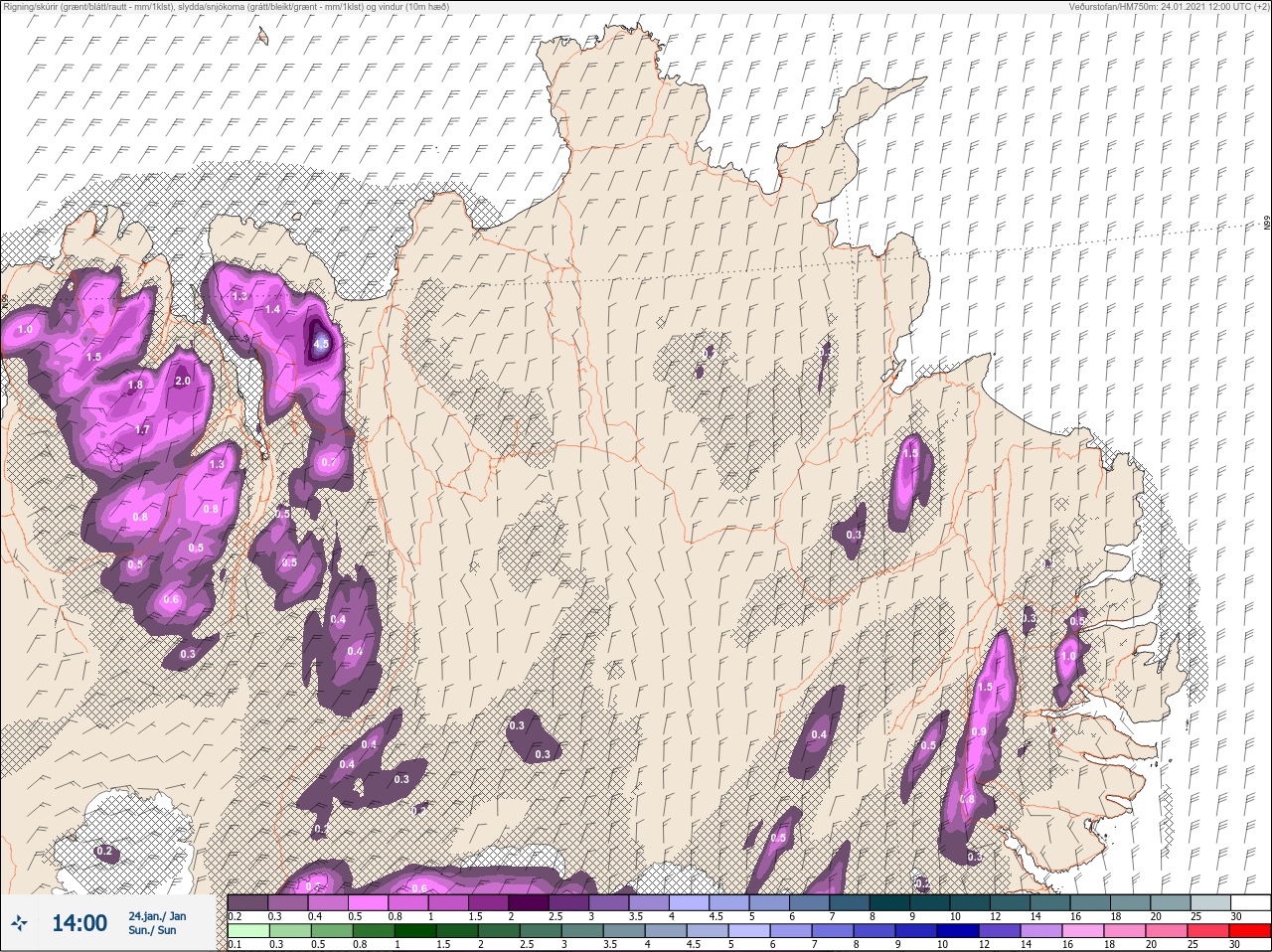Select rain scale swatch between 0.1 and 0.3

(248, 931)
